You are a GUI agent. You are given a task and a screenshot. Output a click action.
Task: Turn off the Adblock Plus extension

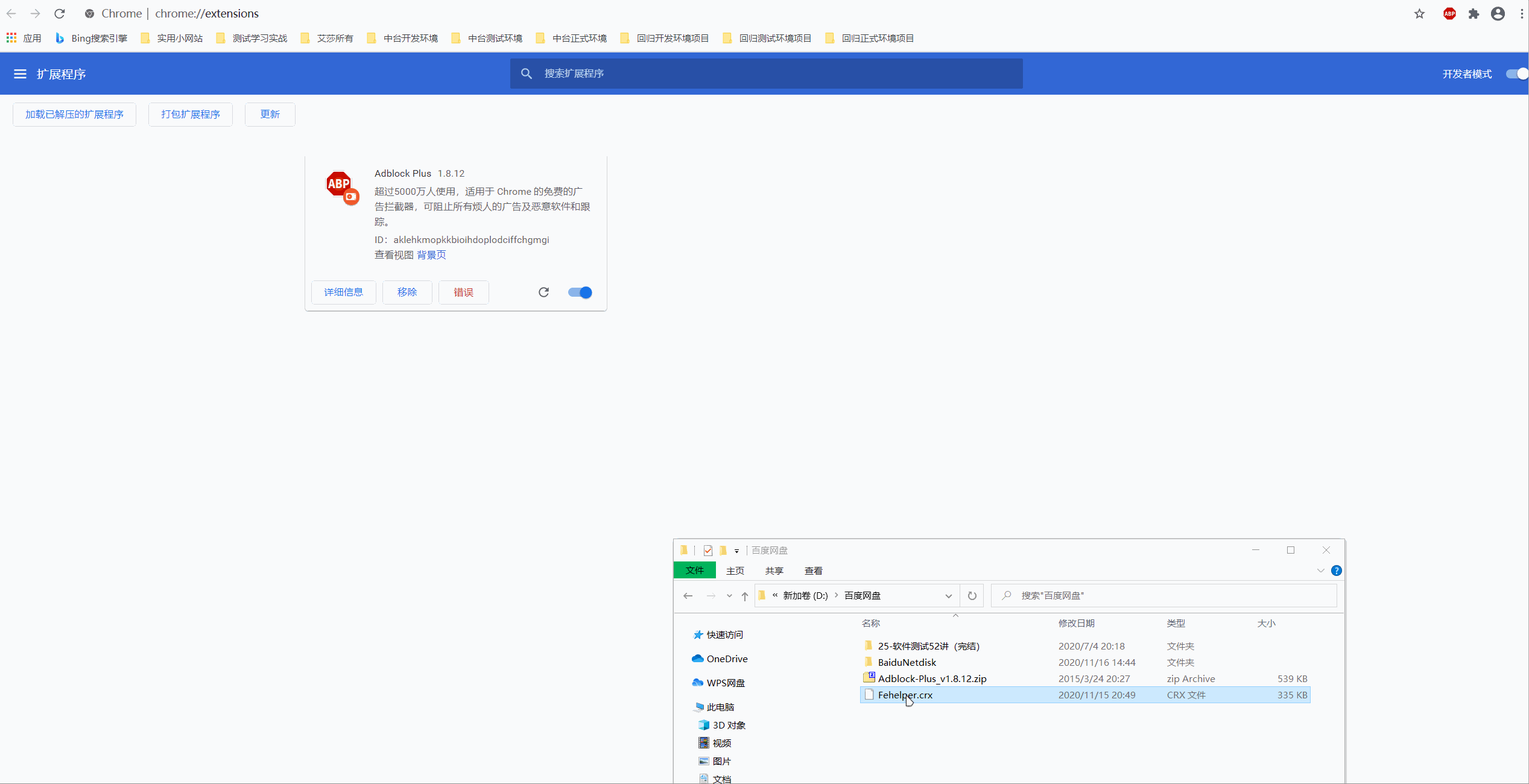[x=579, y=292]
